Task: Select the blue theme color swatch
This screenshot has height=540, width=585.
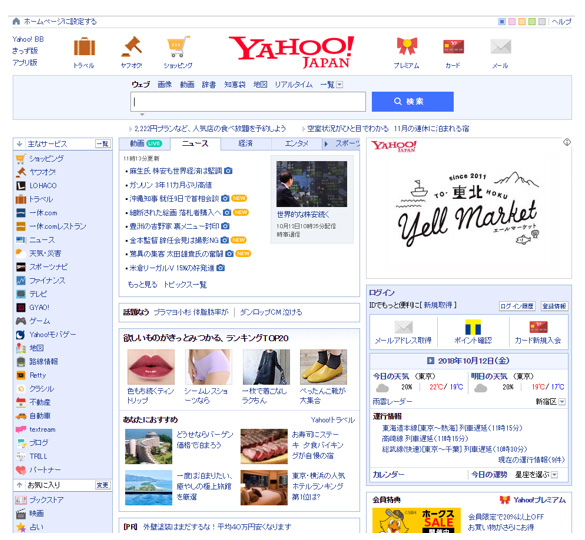Action: click(502, 22)
